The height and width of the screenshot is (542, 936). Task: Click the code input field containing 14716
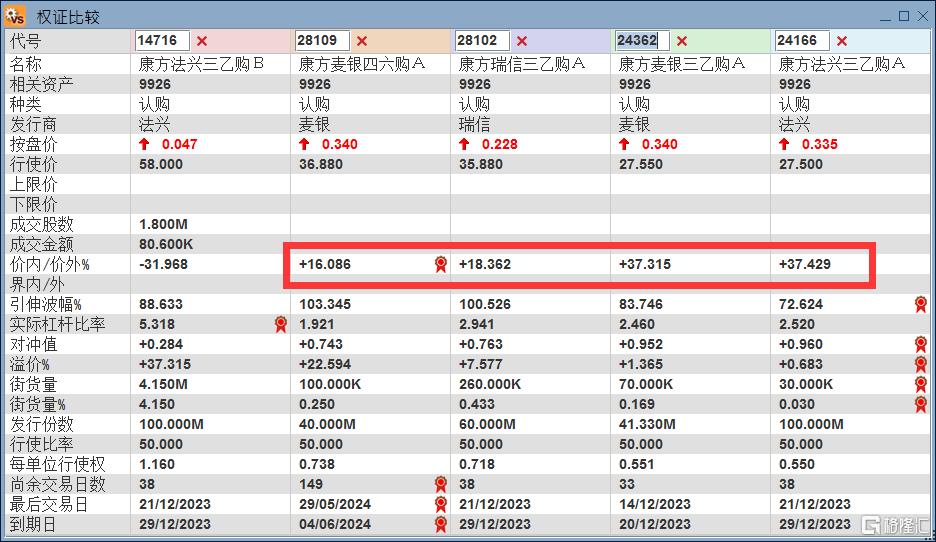(x=162, y=41)
